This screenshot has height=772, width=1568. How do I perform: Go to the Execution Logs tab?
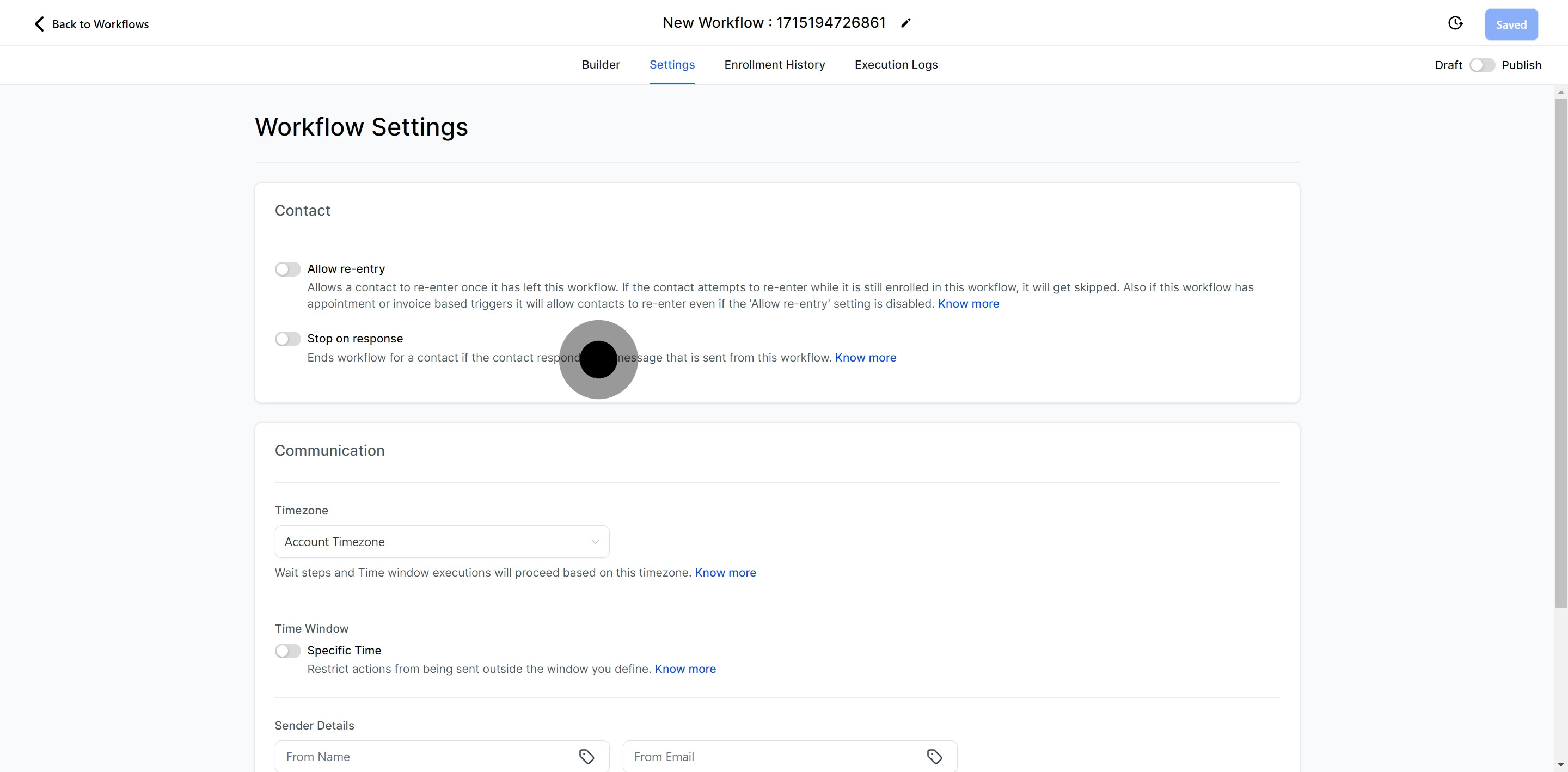click(x=896, y=65)
